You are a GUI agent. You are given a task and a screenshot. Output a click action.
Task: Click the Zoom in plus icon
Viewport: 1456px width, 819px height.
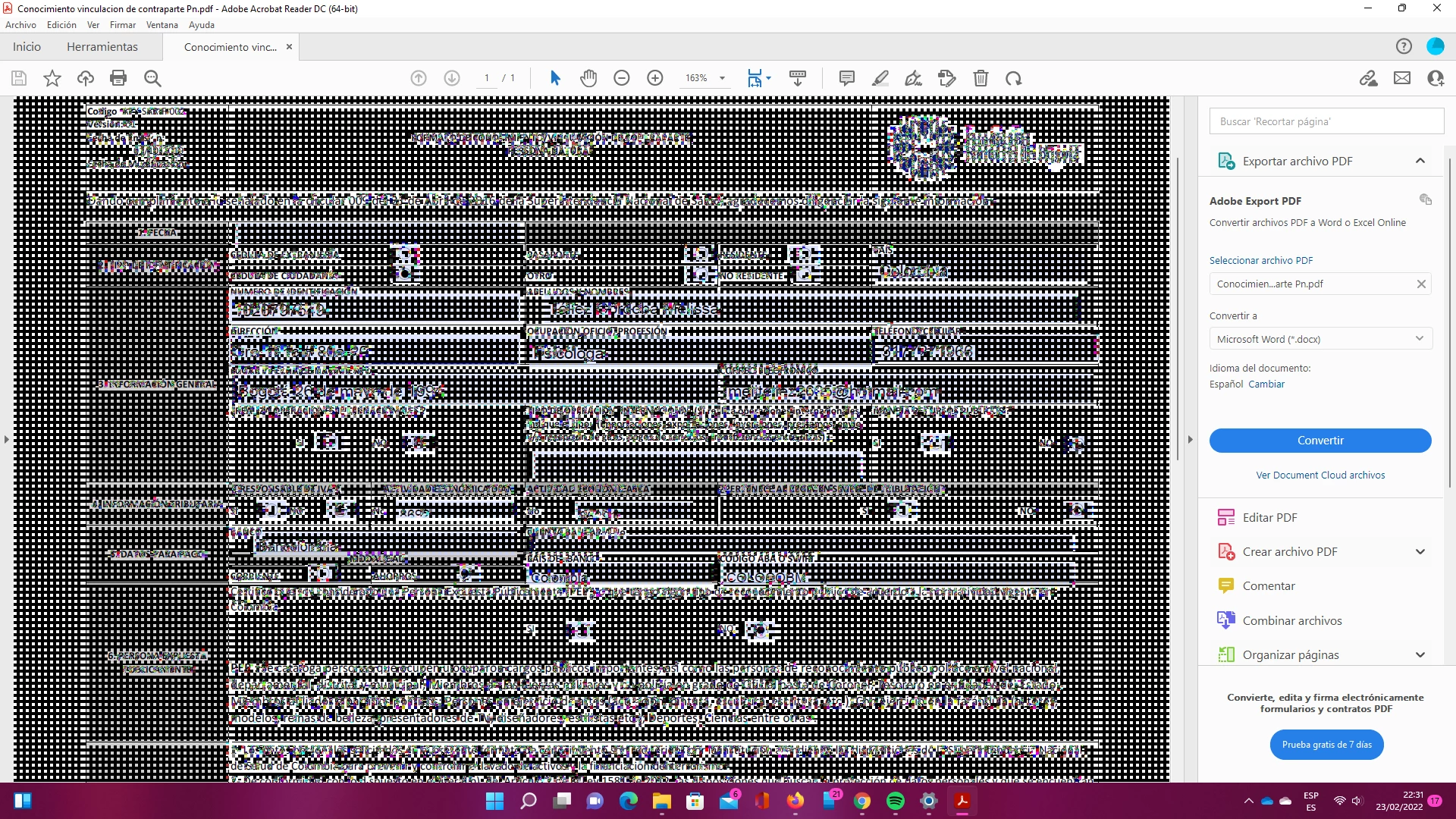coord(655,78)
